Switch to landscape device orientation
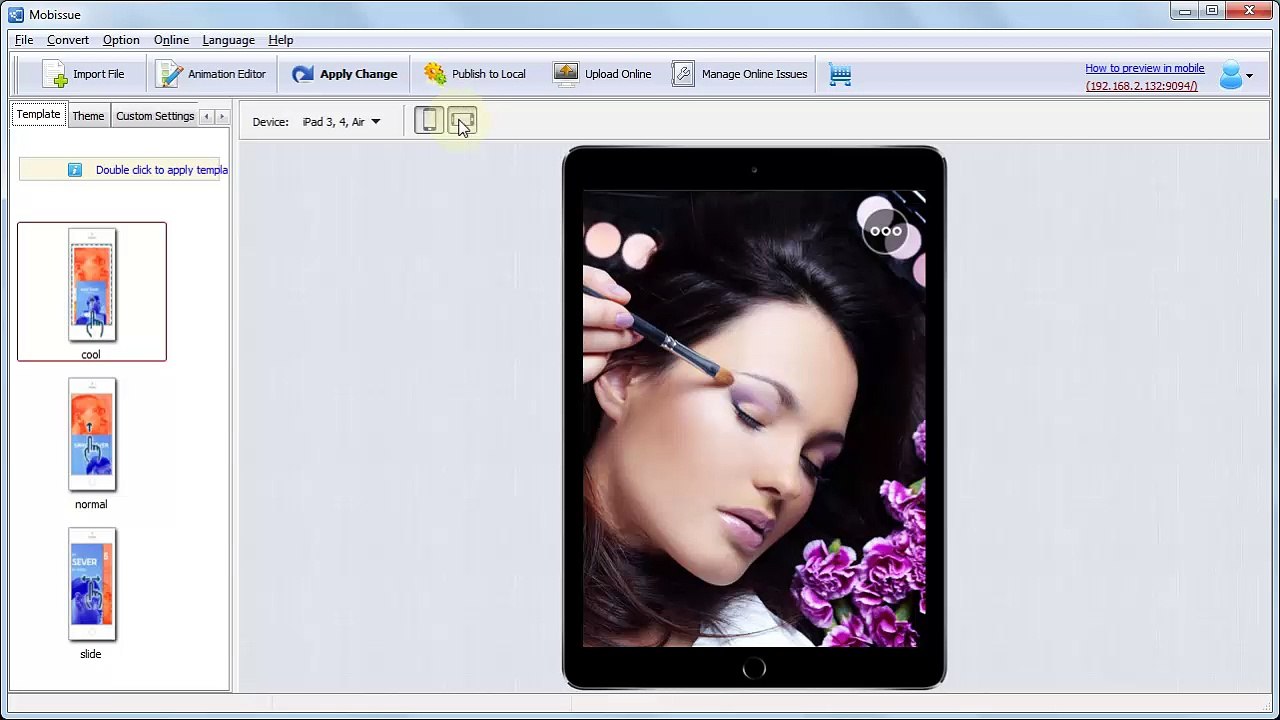This screenshot has width=1280, height=720. 462,121
